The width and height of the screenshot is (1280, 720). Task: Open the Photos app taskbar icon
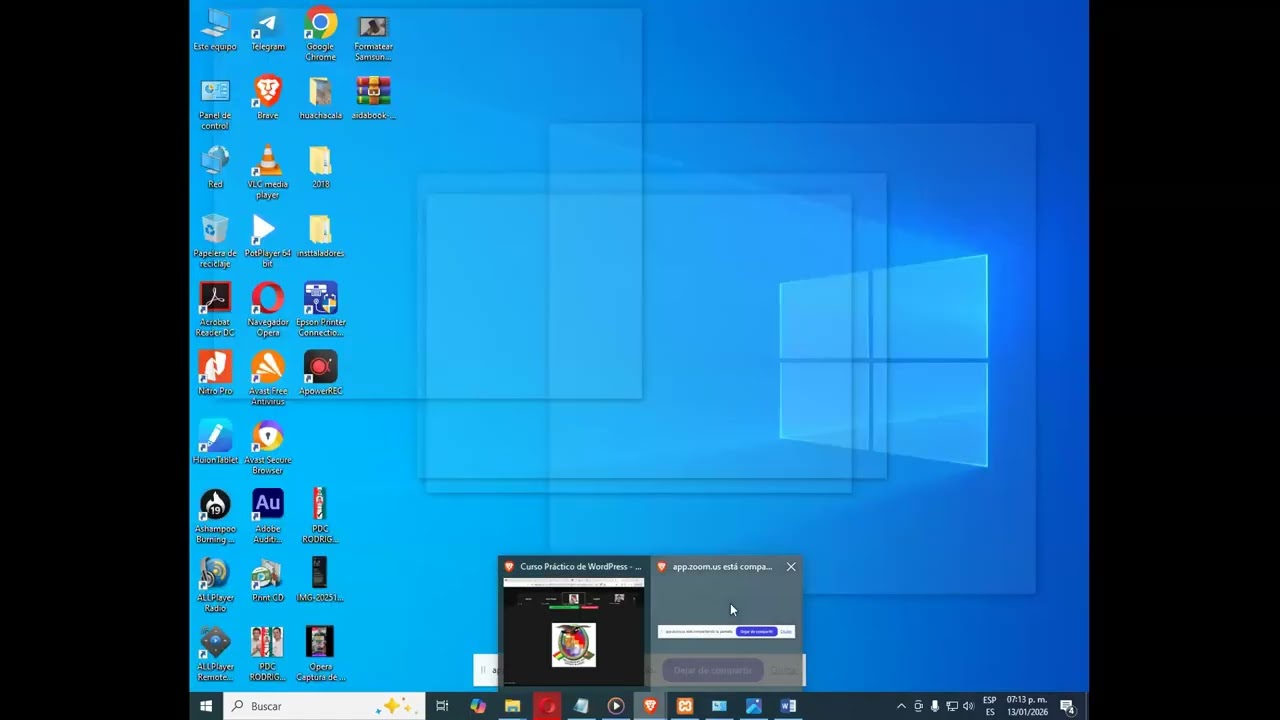(x=754, y=706)
